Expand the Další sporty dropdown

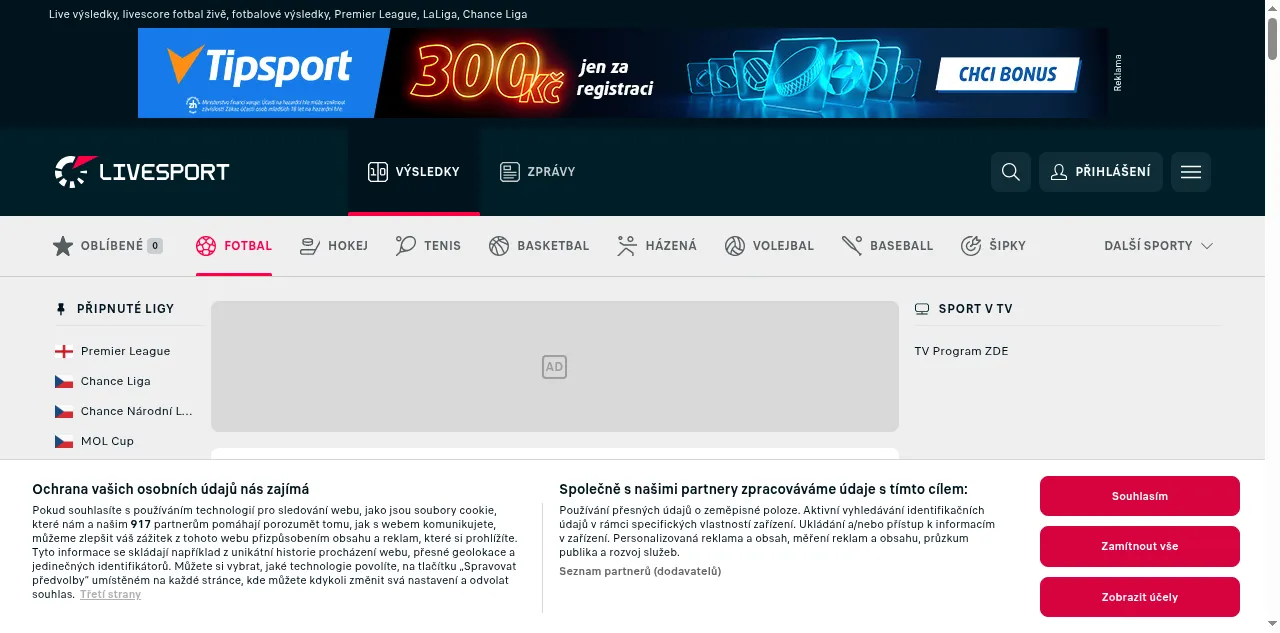[x=1159, y=246]
